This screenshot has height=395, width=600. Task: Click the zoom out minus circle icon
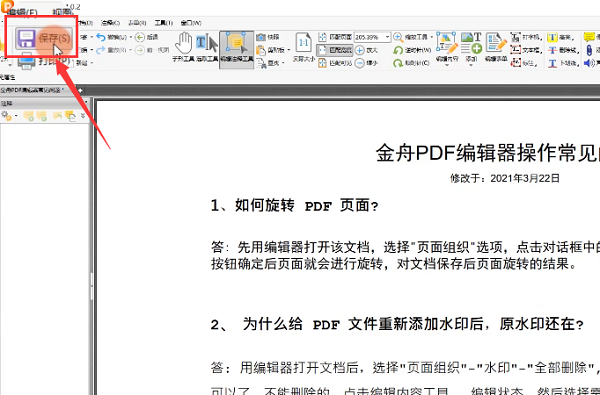[360, 63]
